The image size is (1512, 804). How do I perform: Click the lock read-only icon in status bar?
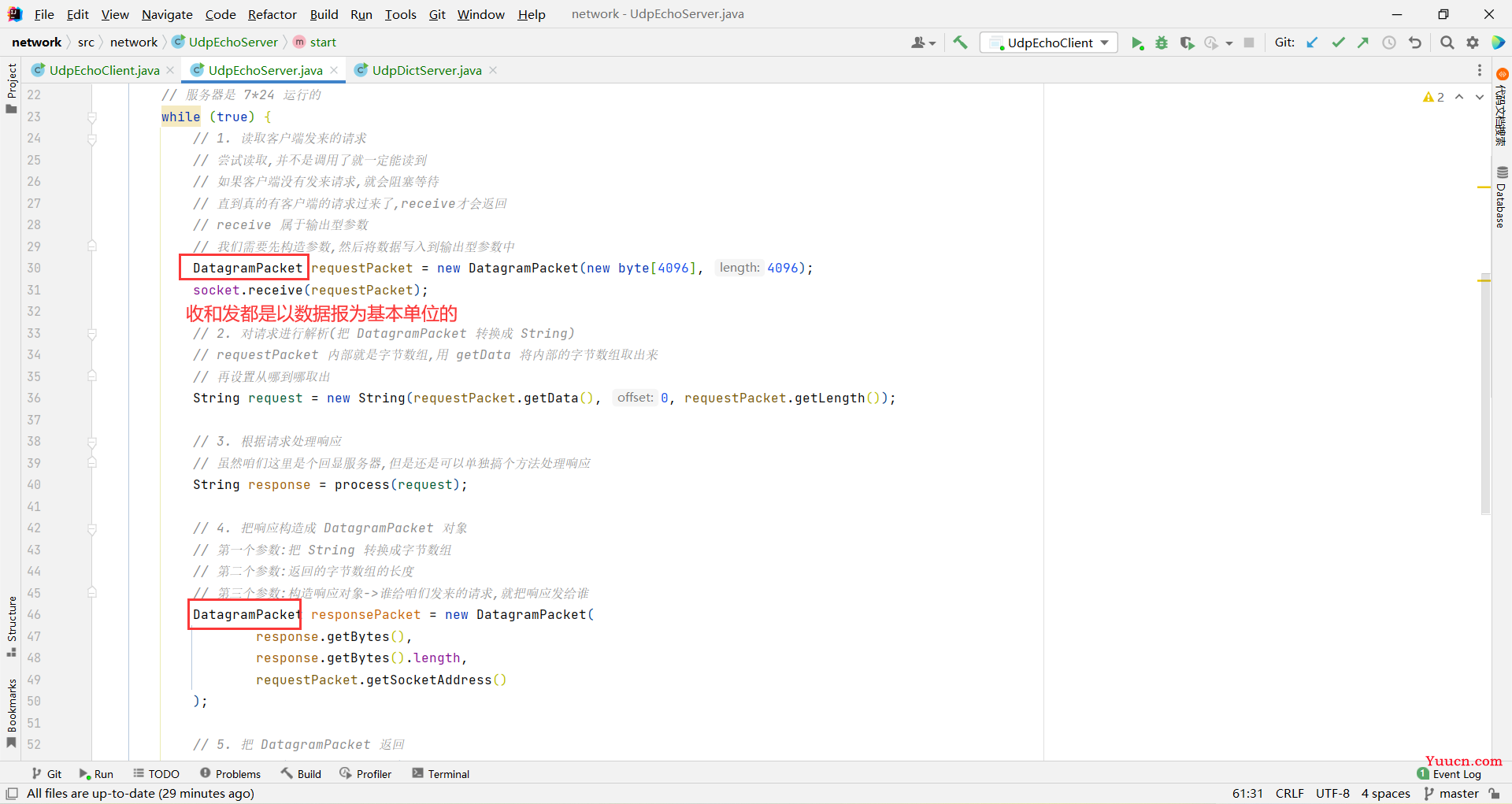tap(1495, 794)
